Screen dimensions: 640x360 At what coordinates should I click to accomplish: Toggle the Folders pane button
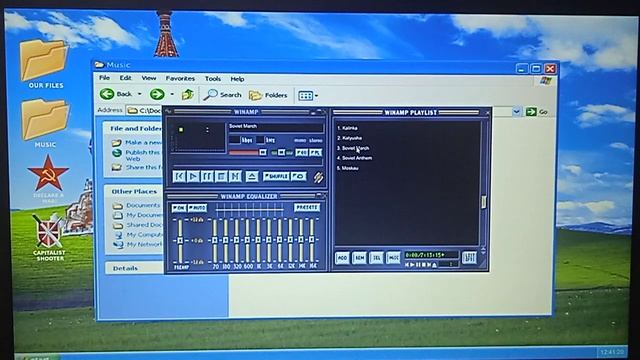tap(268, 96)
